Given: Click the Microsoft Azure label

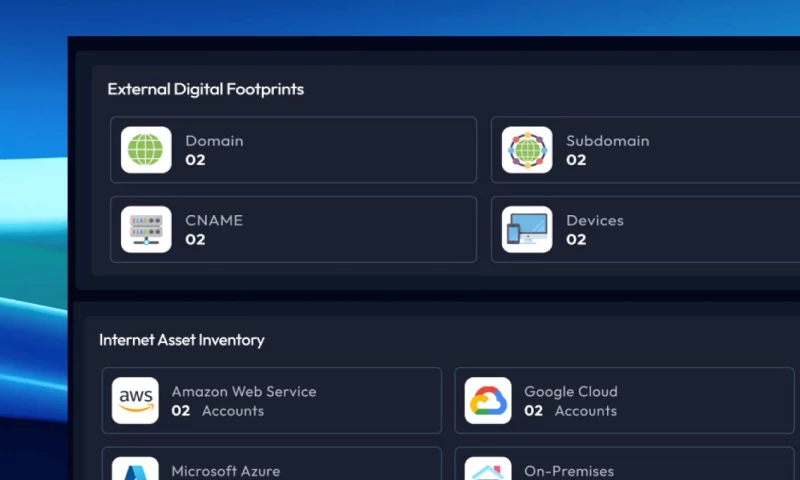Looking at the screenshot, I should tap(226, 471).
